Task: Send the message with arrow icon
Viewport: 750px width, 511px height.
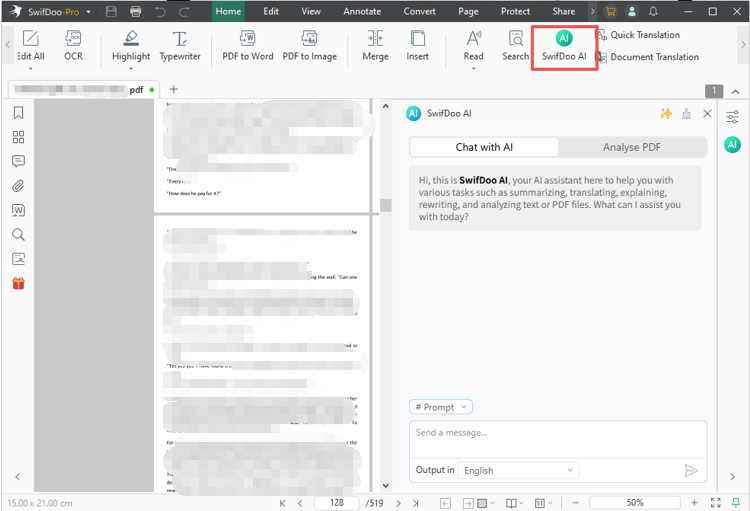Action: (691, 471)
